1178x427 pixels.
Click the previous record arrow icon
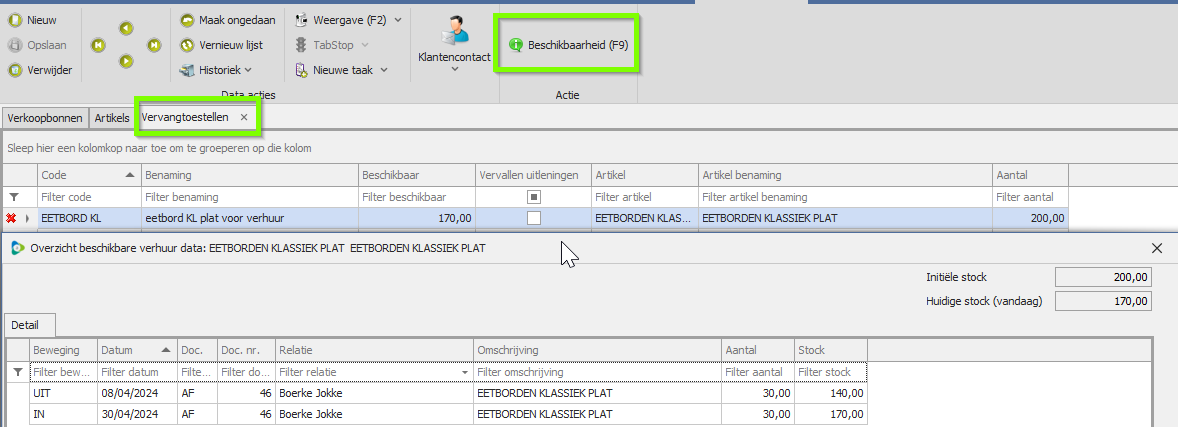[126, 29]
